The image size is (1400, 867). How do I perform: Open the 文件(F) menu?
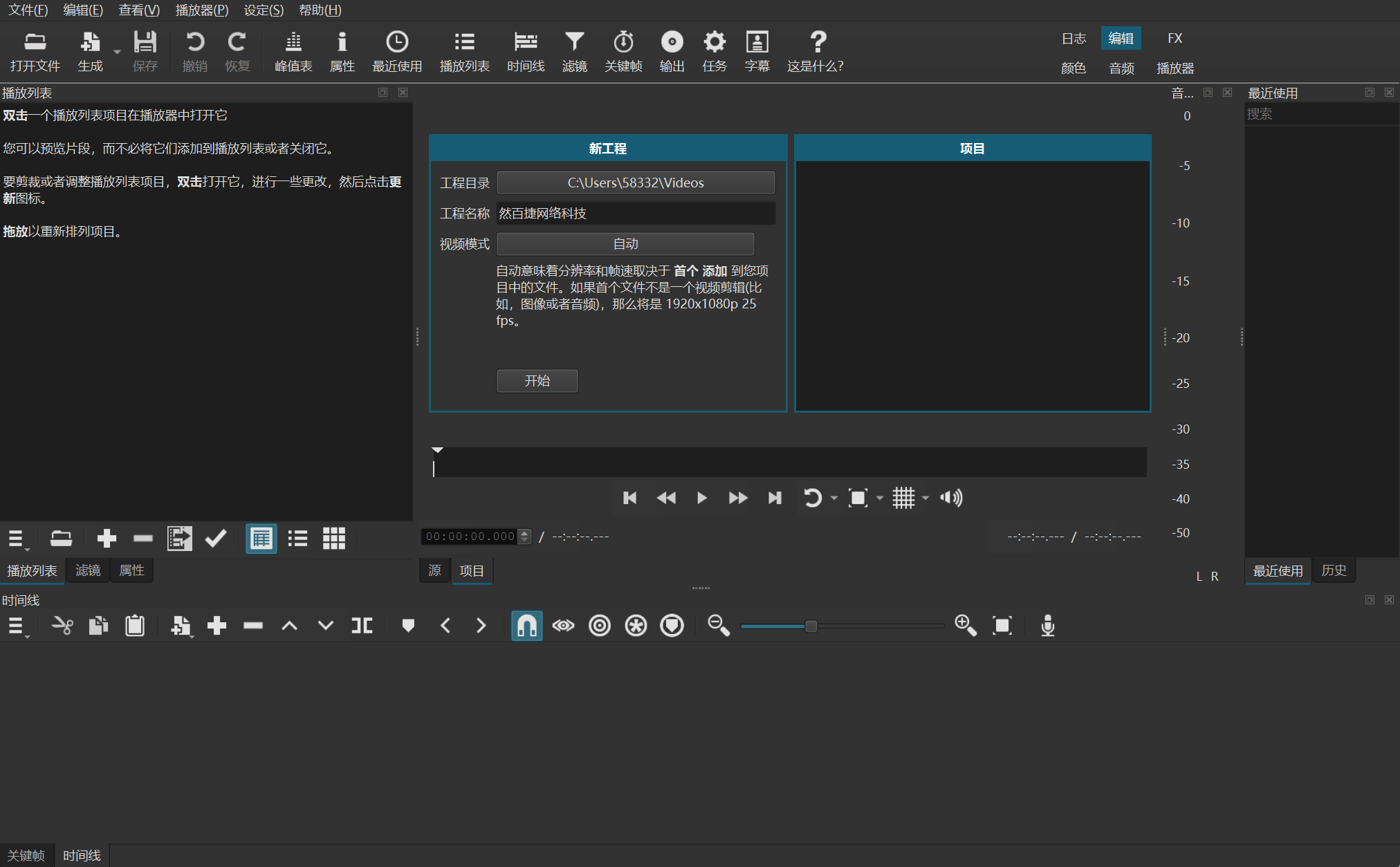pyautogui.click(x=28, y=10)
